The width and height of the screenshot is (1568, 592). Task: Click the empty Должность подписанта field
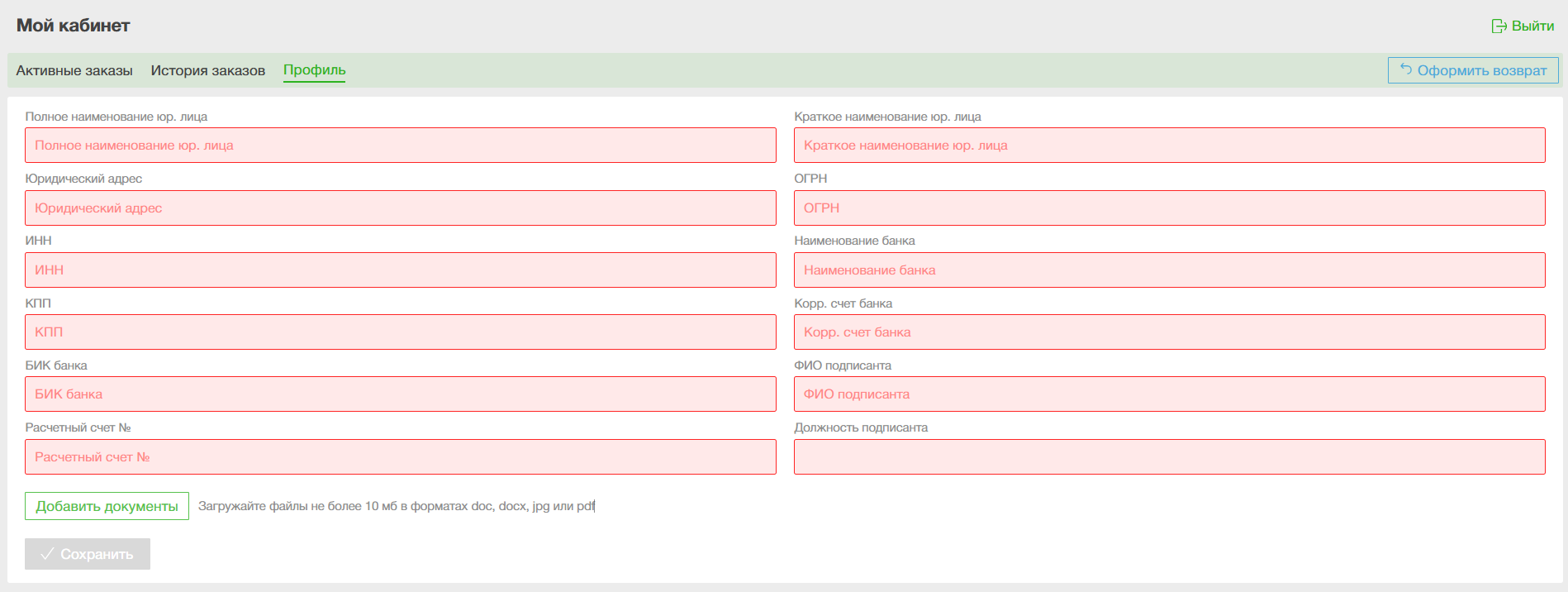point(1170,457)
